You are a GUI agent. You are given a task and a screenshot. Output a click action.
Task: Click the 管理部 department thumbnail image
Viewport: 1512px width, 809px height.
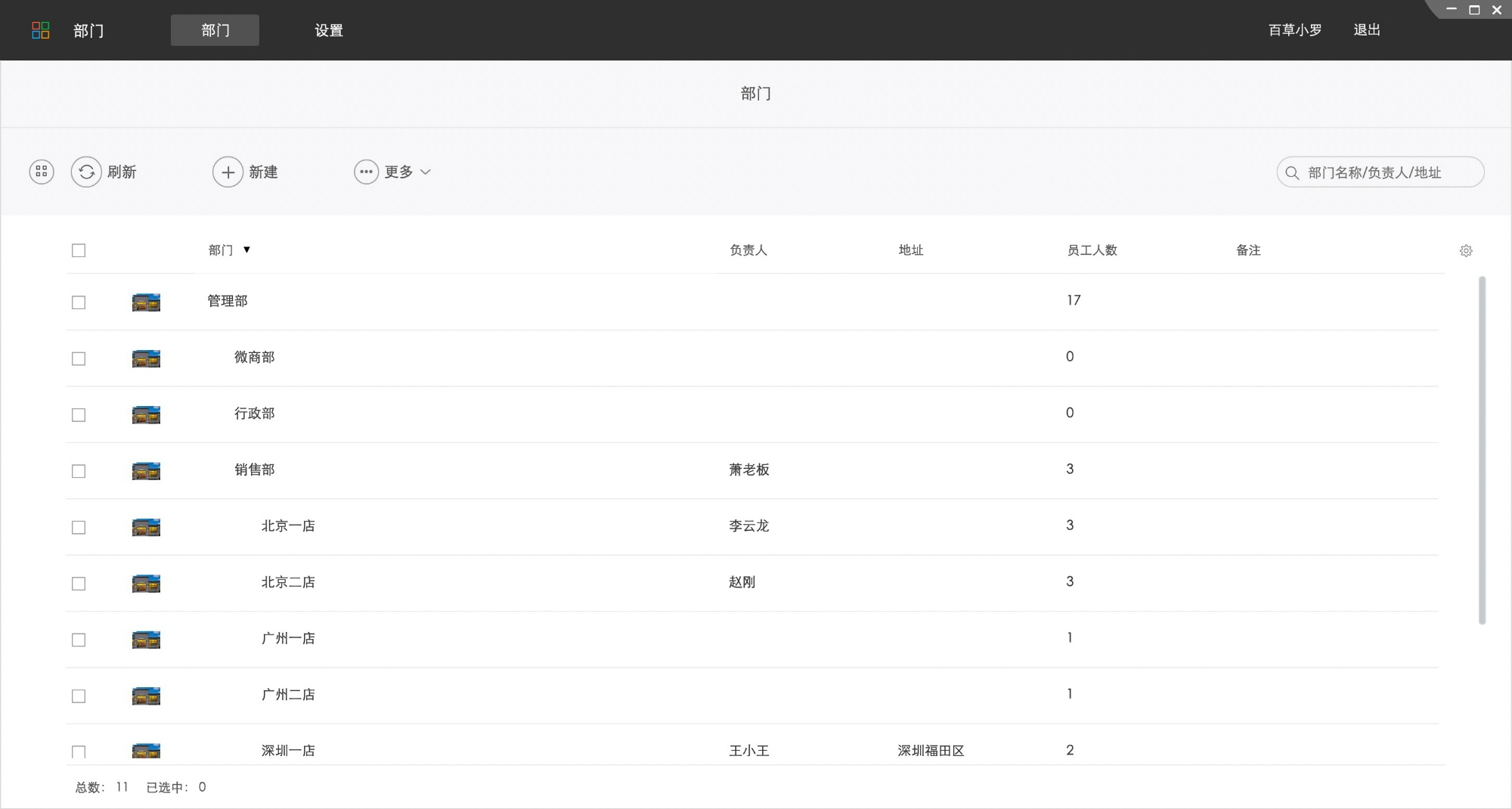(x=146, y=302)
